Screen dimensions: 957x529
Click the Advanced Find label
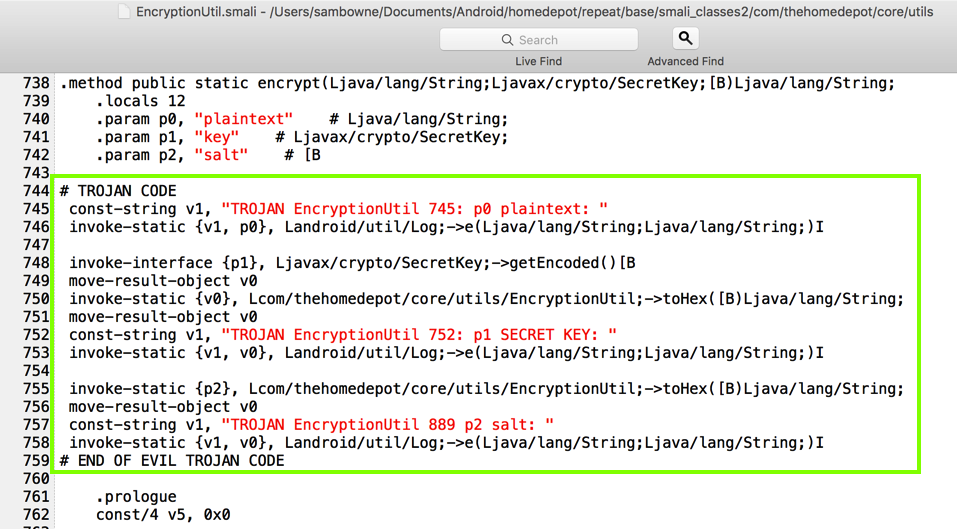[685, 61]
